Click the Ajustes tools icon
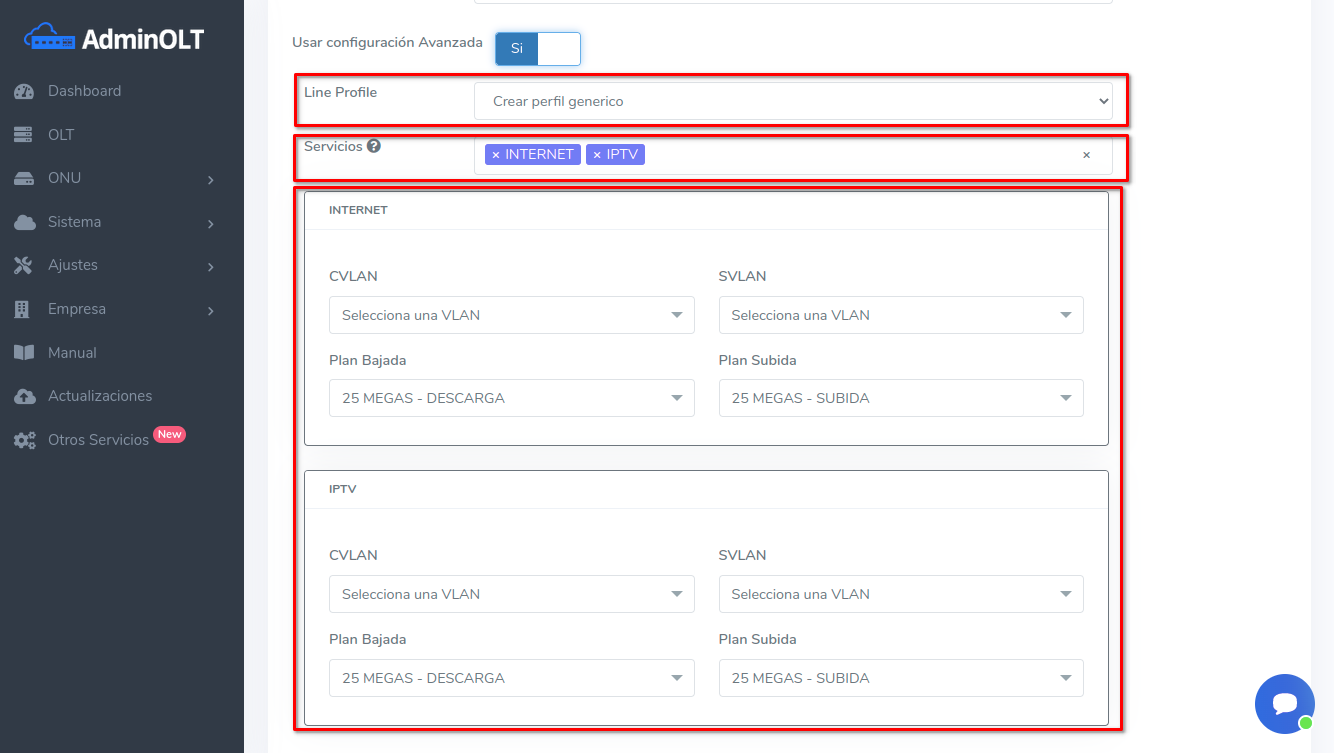Viewport: 1334px width, 753px height. pyautogui.click(x=24, y=266)
